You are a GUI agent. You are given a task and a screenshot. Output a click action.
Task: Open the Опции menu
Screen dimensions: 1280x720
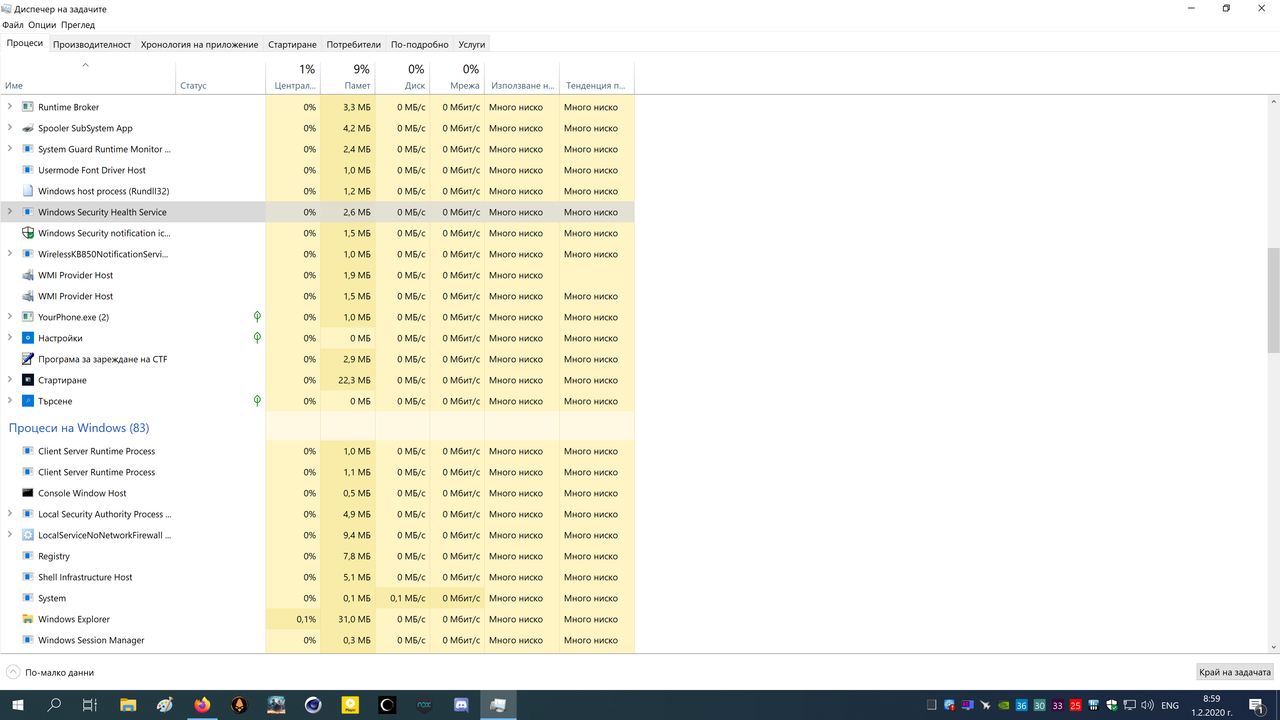[42, 24]
